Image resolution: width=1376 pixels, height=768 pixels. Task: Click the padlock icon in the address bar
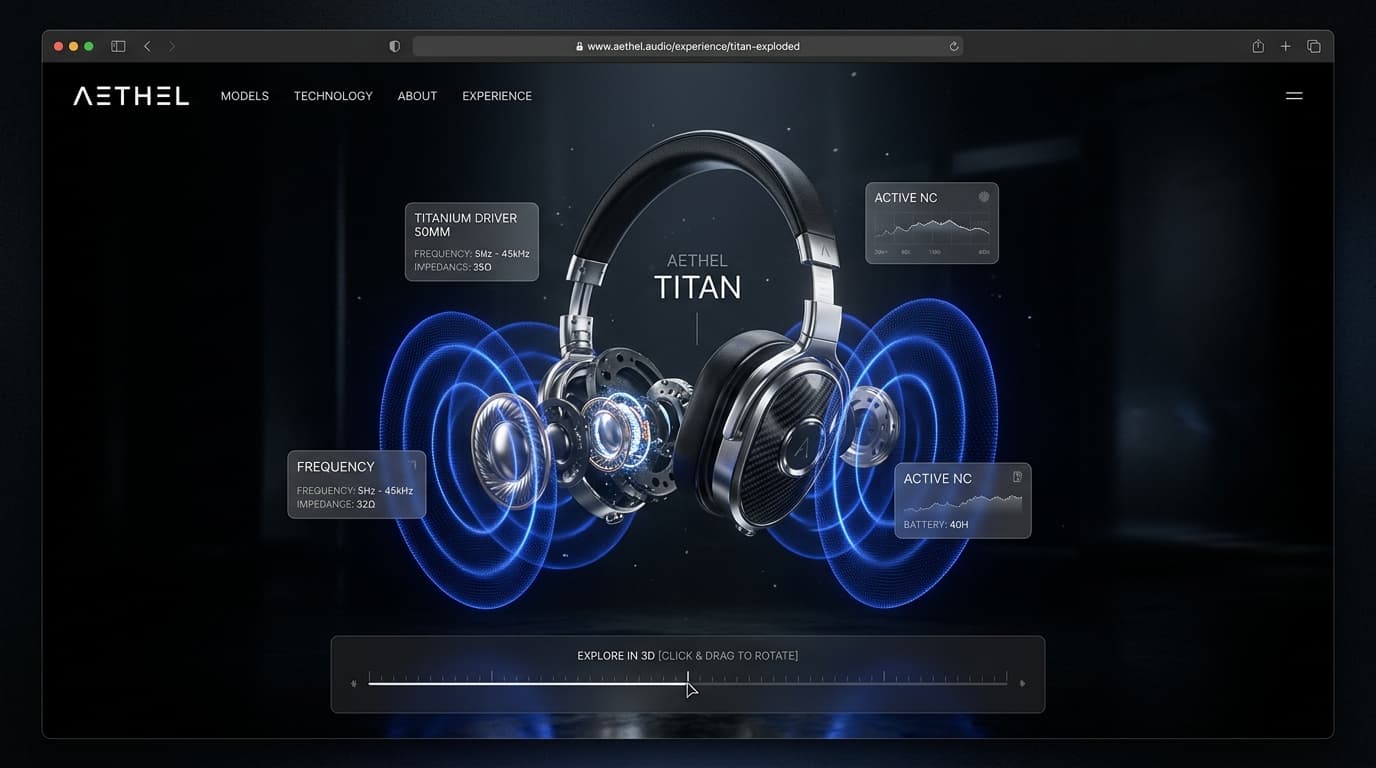pyautogui.click(x=579, y=46)
